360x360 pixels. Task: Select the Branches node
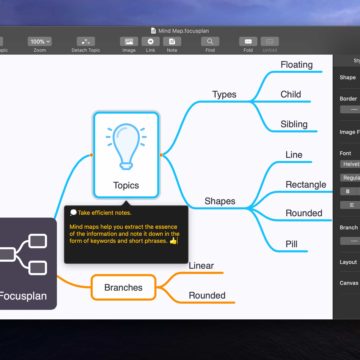click(x=123, y=287)
